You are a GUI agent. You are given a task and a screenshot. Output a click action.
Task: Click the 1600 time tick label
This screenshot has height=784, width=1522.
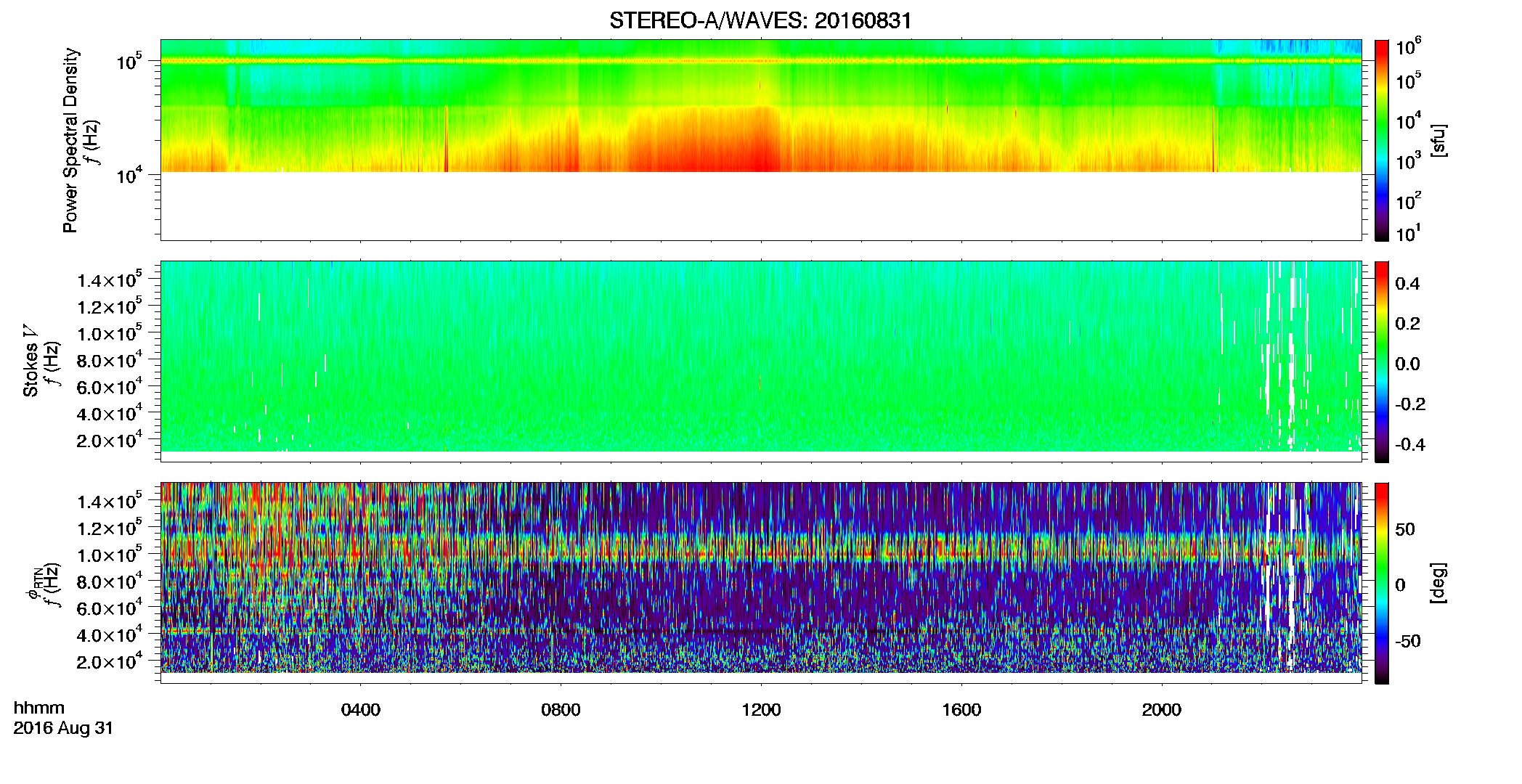(961, 710)
